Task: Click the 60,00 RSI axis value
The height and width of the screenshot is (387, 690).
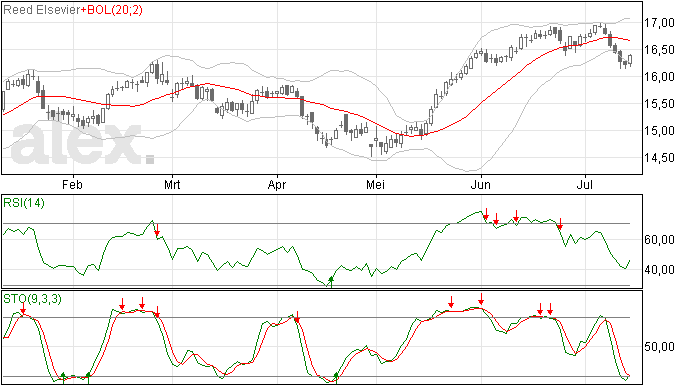Action: [659, 240]
